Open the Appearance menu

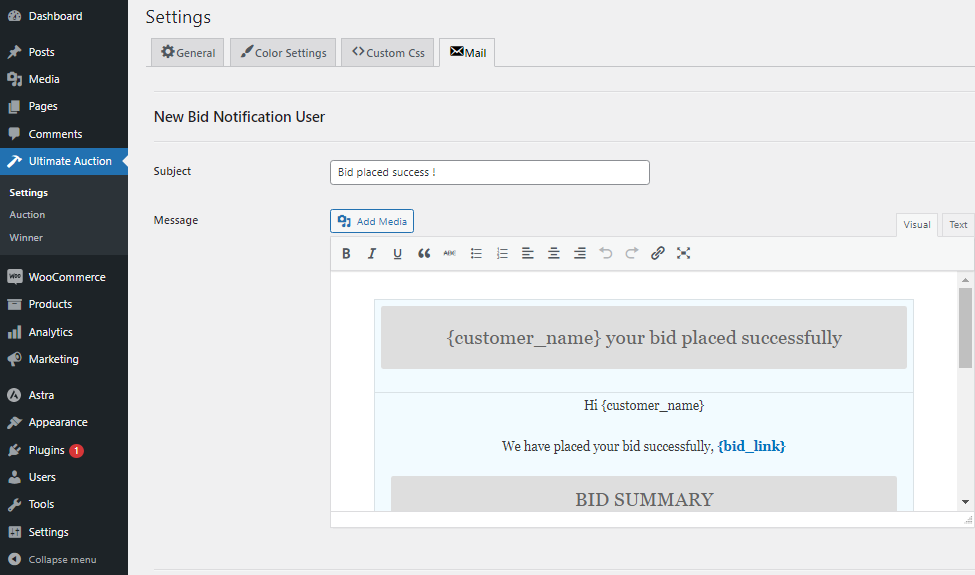click(x=64, y=422)
